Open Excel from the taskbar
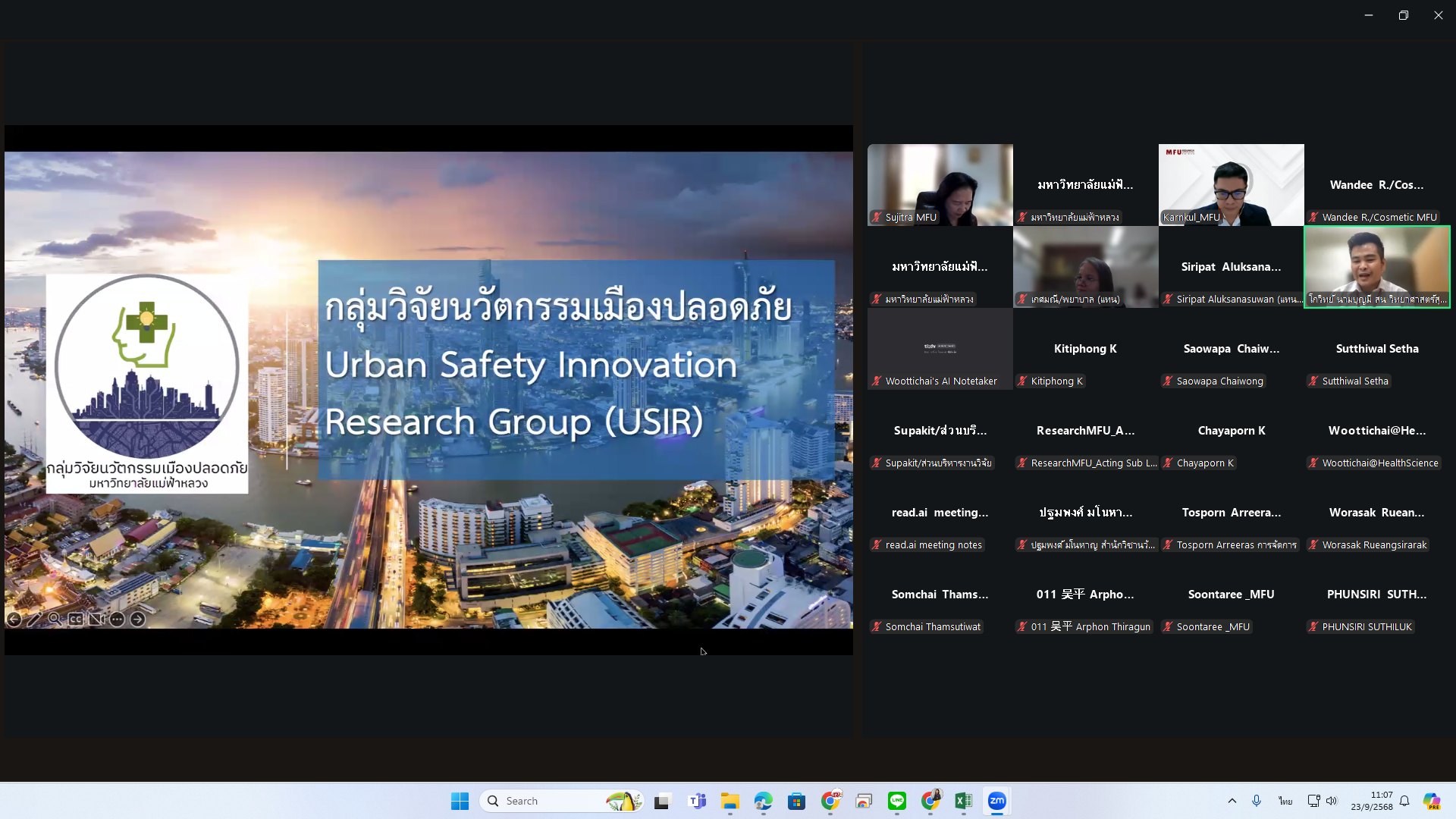This screenshot has width=1456, height=819. (963, 801)
